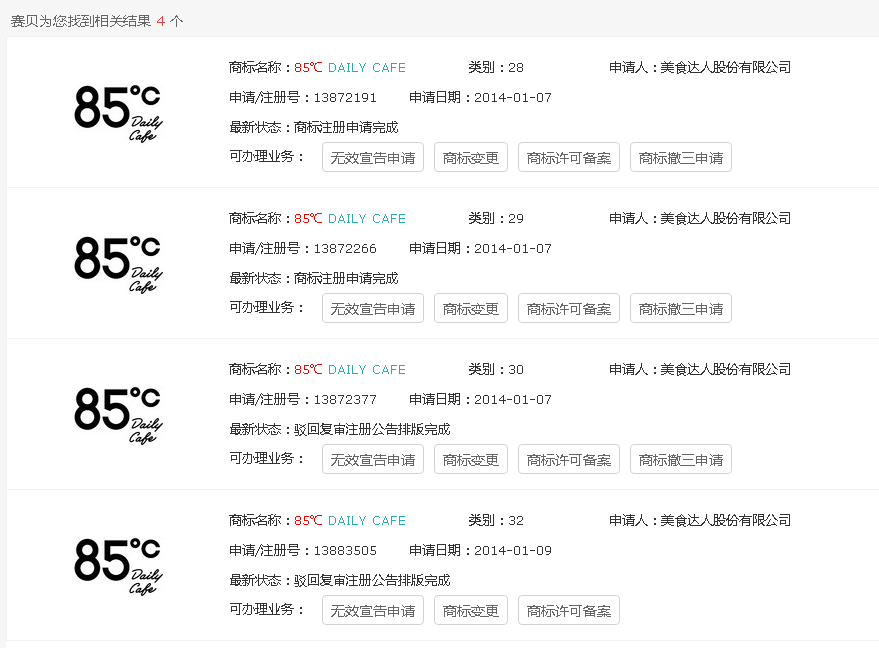The width and height of the screenshot is (879, 648).
Task: Click 类别：30 text
Action: click(496, 370)
